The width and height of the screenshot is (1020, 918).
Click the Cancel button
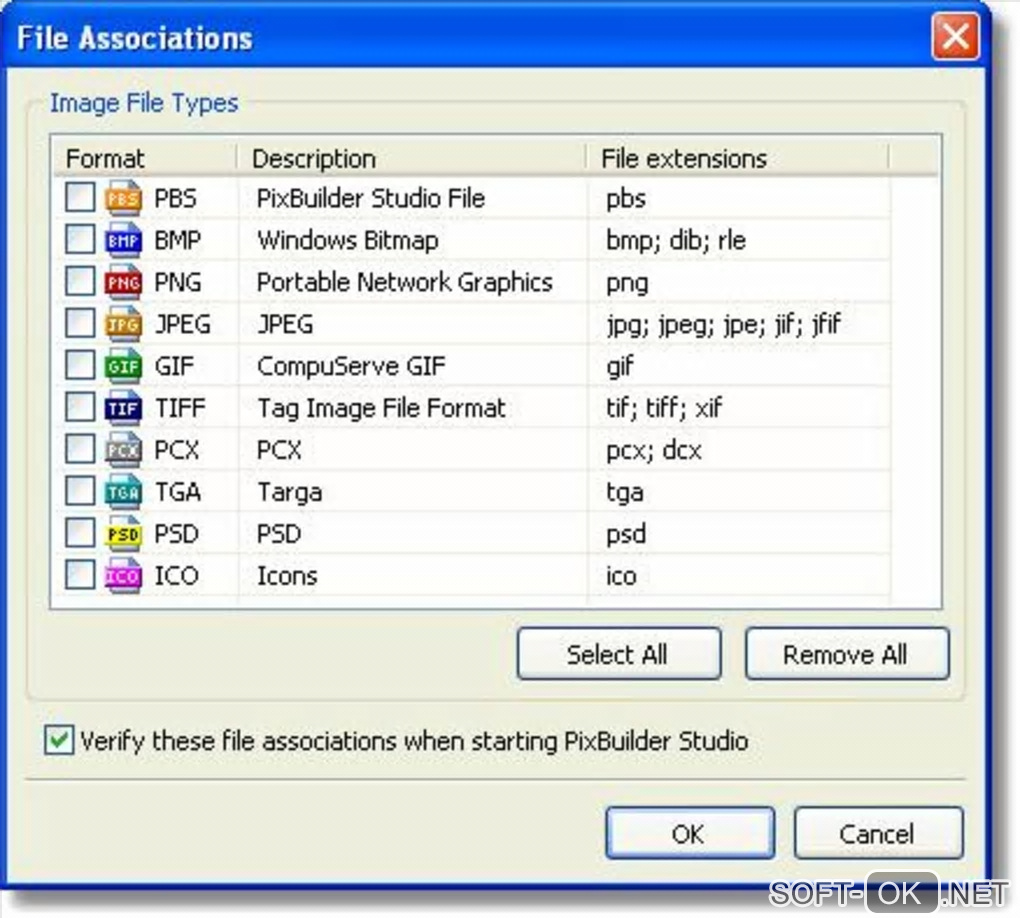click(878, 833)
